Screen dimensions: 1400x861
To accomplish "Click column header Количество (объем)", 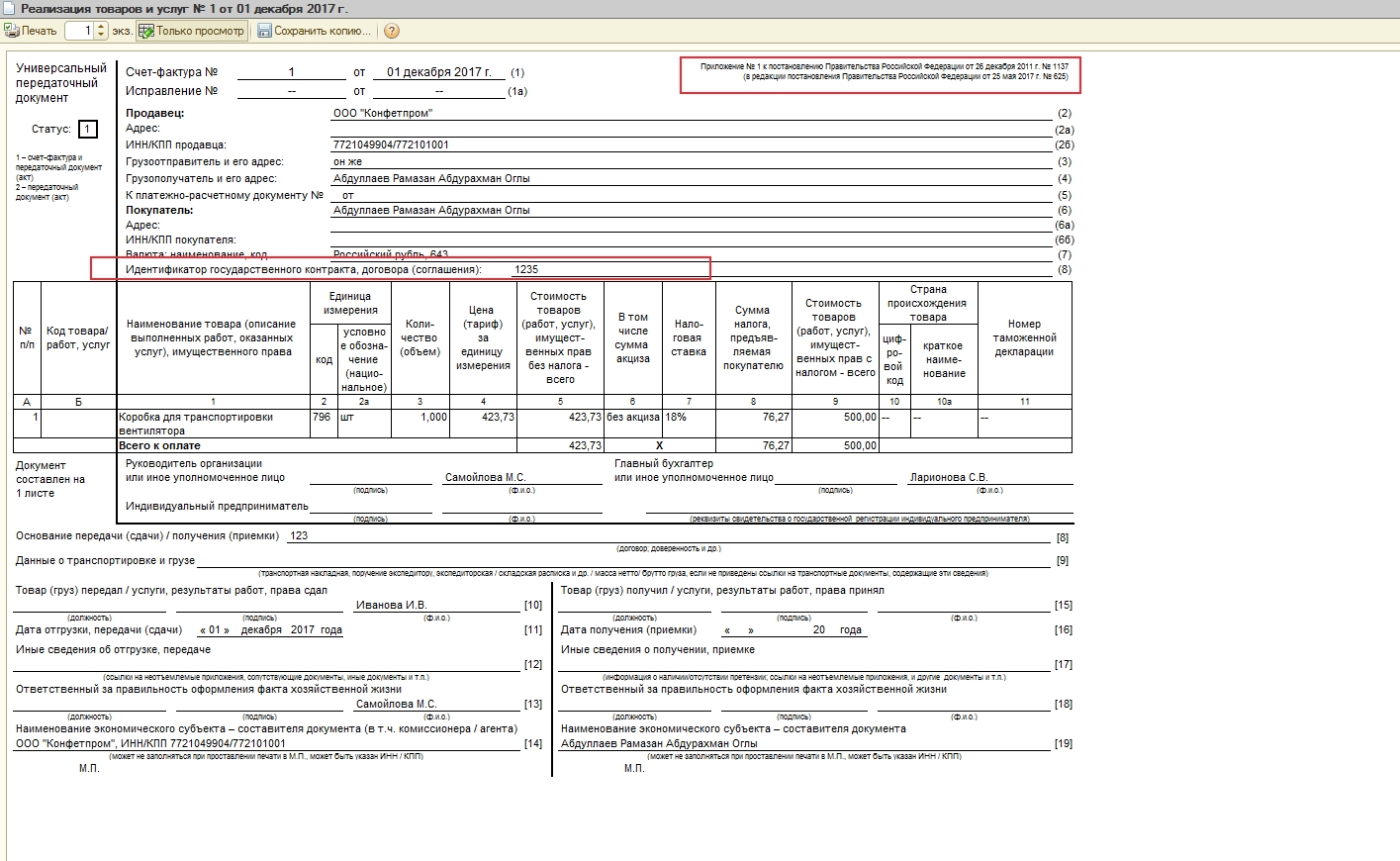I will 420,337.
